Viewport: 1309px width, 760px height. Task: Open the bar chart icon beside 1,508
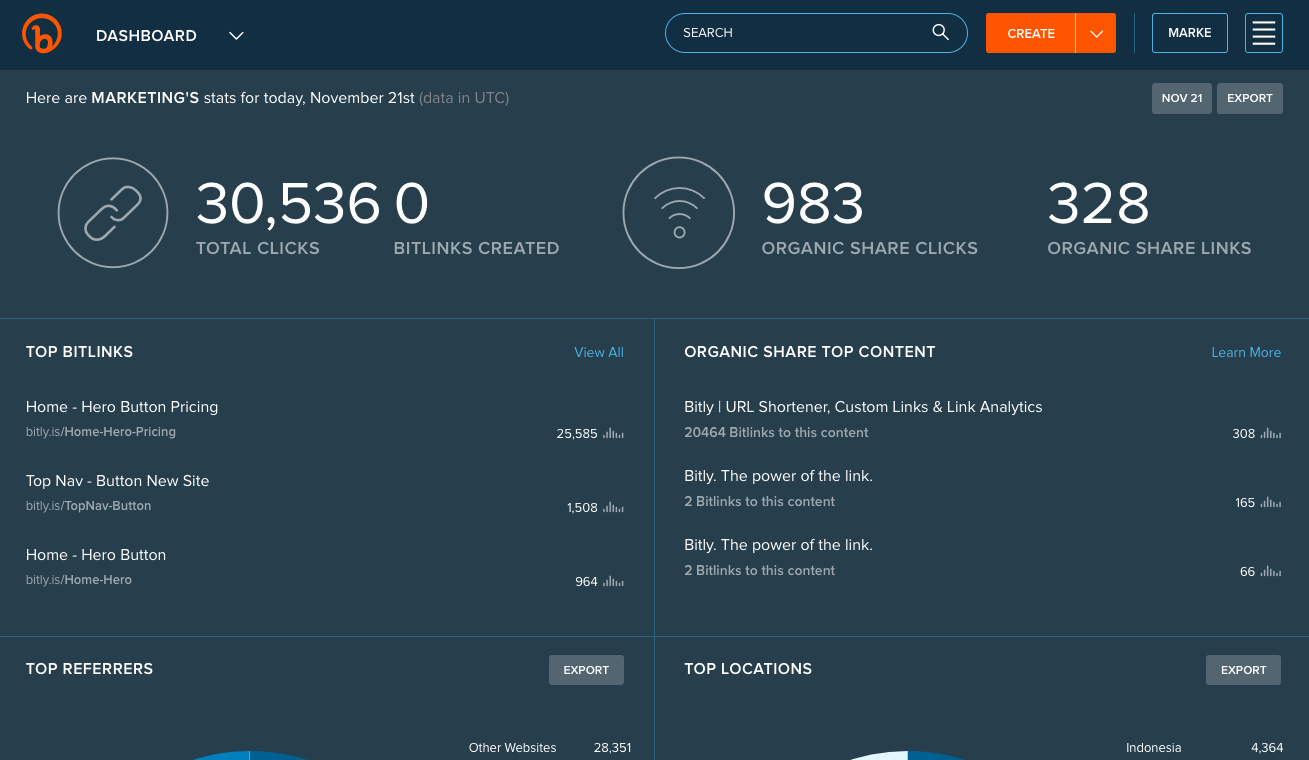613,508
